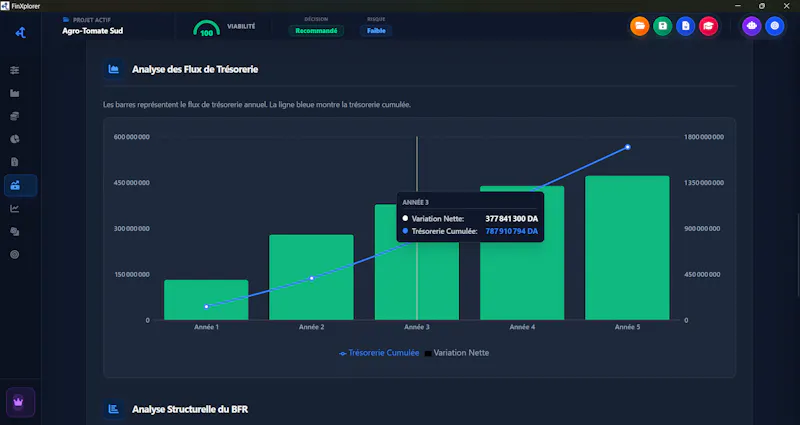The image size is (800, 425).
Task: Click the Année 4 axis label
Action: click(x=522, y=328)
